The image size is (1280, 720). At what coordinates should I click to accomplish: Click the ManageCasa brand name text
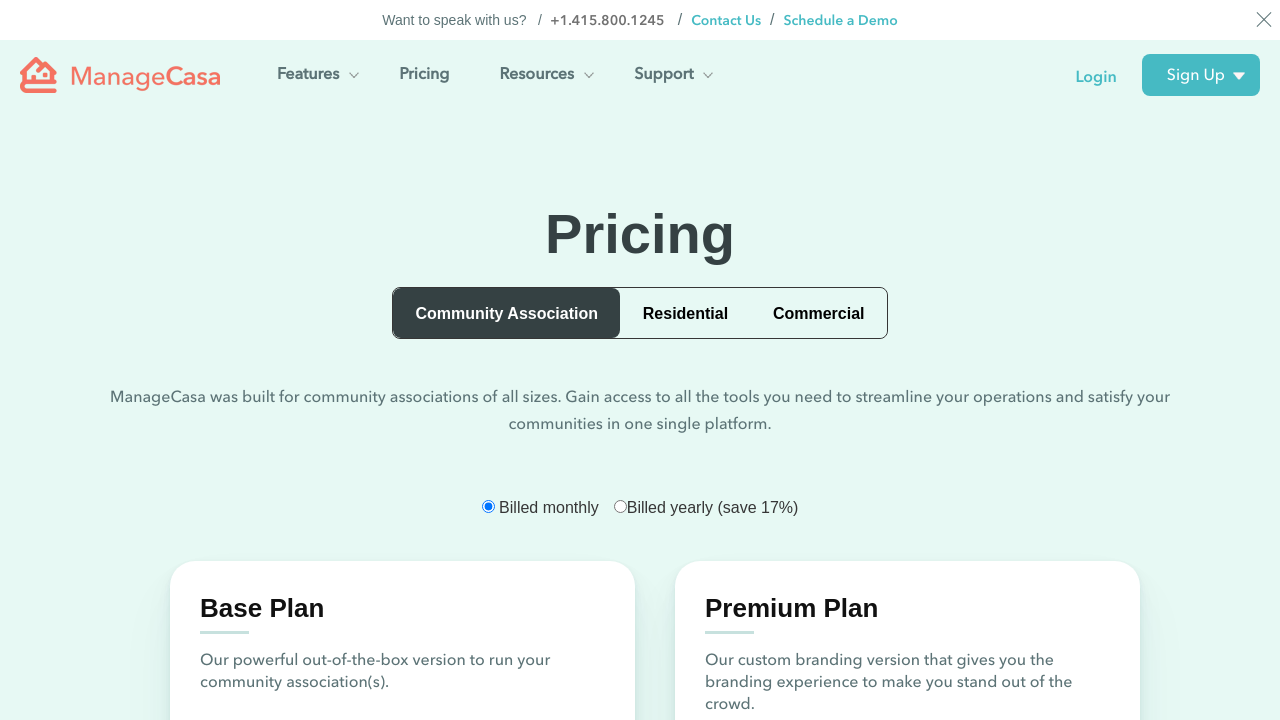[146, 76]
